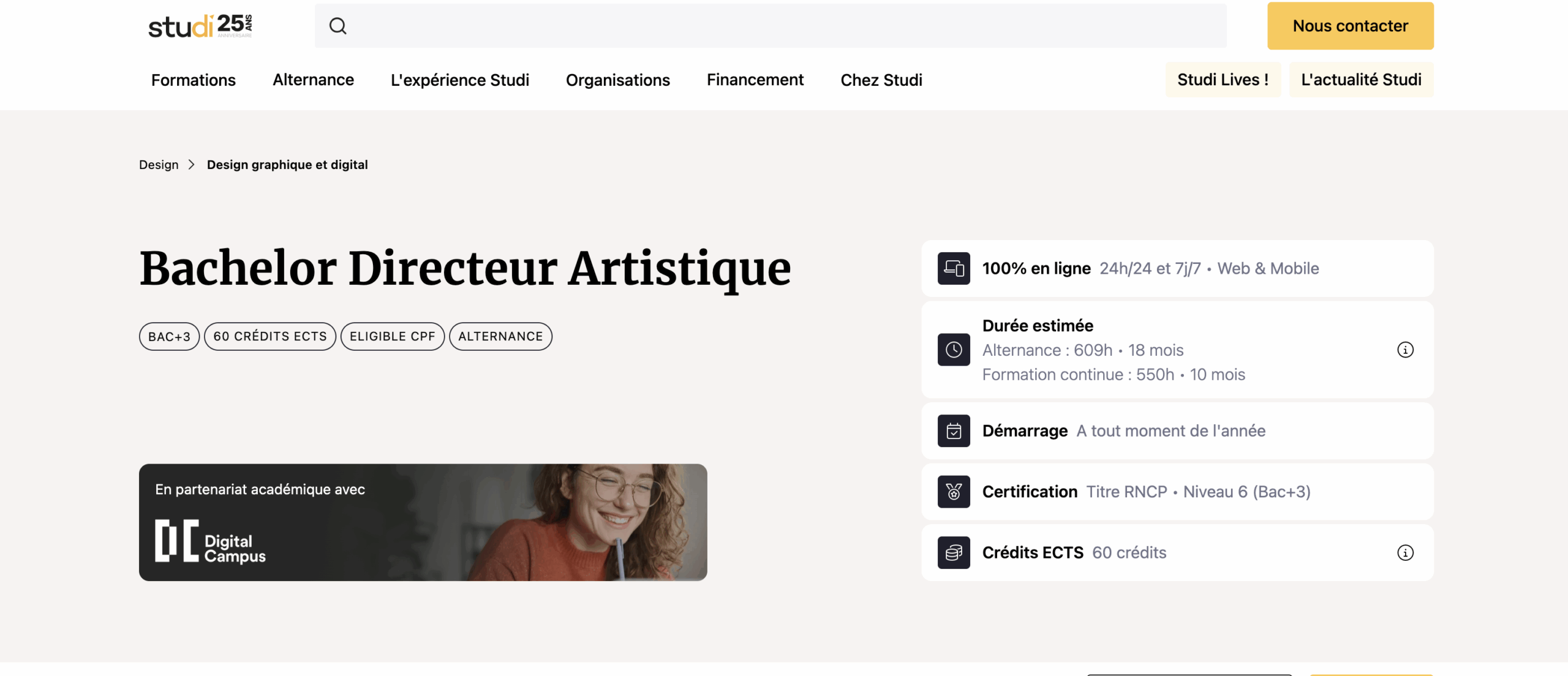Click the academic partnership banner image
The width and height of the screenshot is (1568, 676).
pyautogui.click(x=423, y=522)
